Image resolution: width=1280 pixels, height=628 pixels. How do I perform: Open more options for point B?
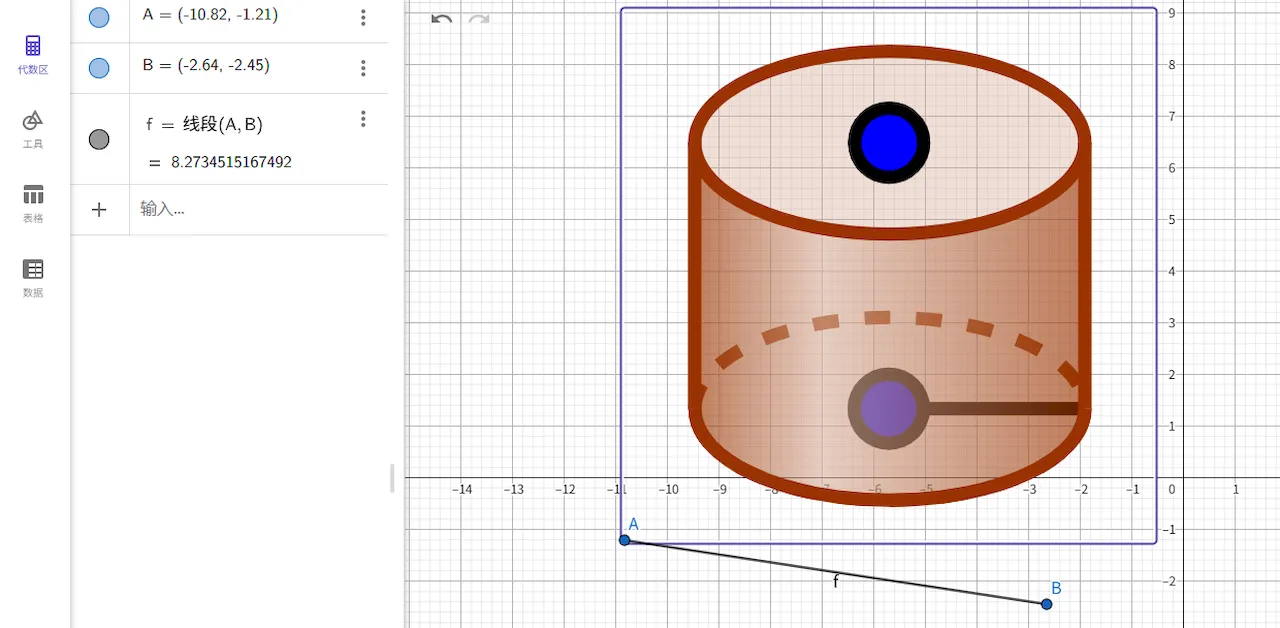click(363, 68)
